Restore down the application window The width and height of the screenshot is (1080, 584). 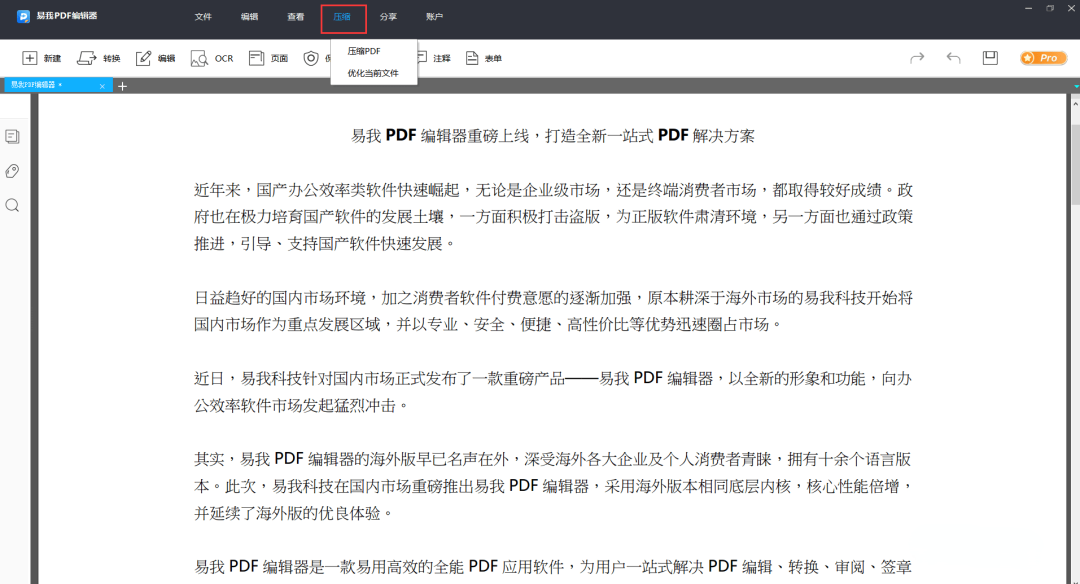pyautogui.click(x=1050, y=8)
